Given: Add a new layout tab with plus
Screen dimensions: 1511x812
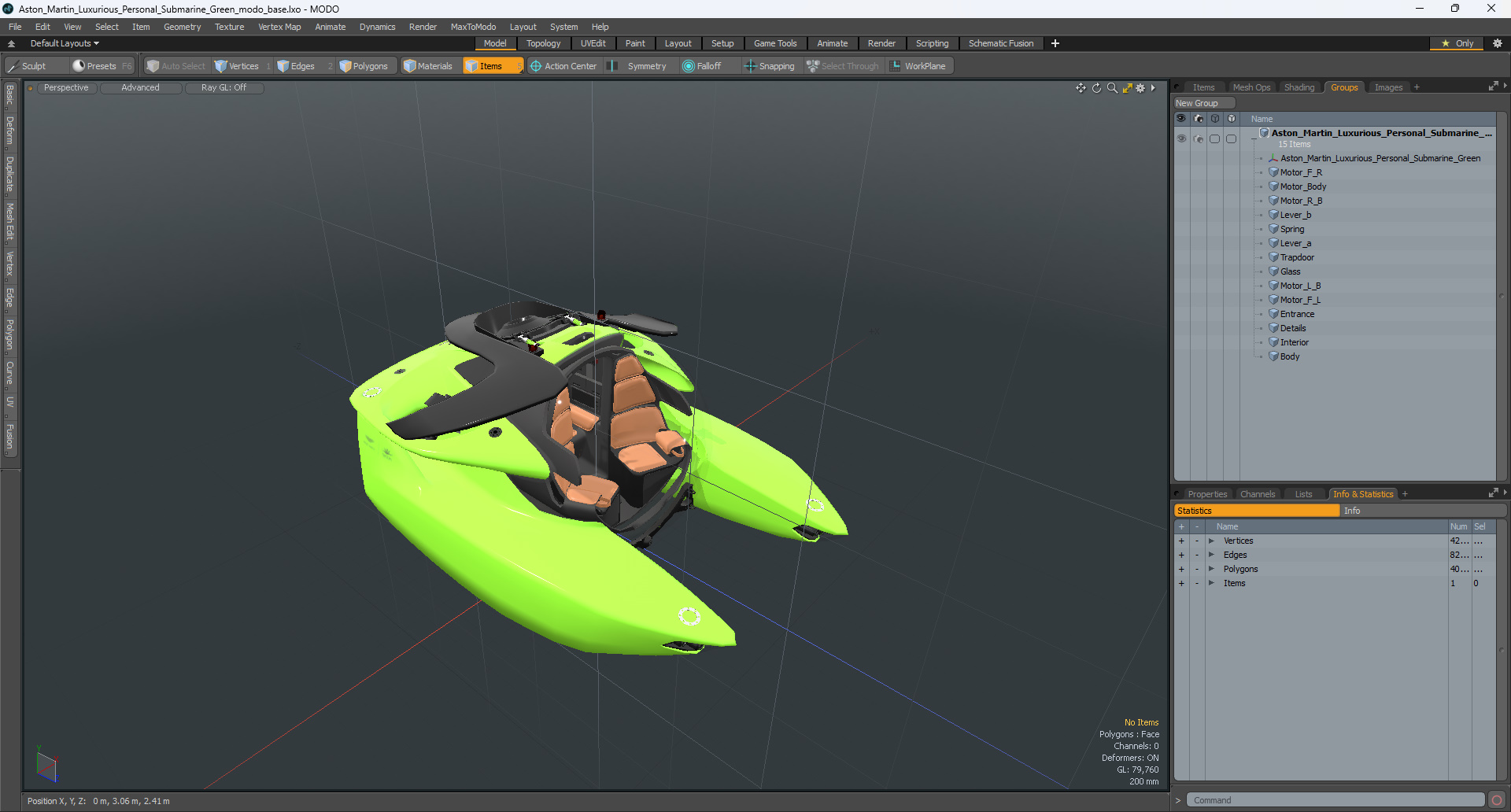Looking at the screenshot, I should point(1055,43).
